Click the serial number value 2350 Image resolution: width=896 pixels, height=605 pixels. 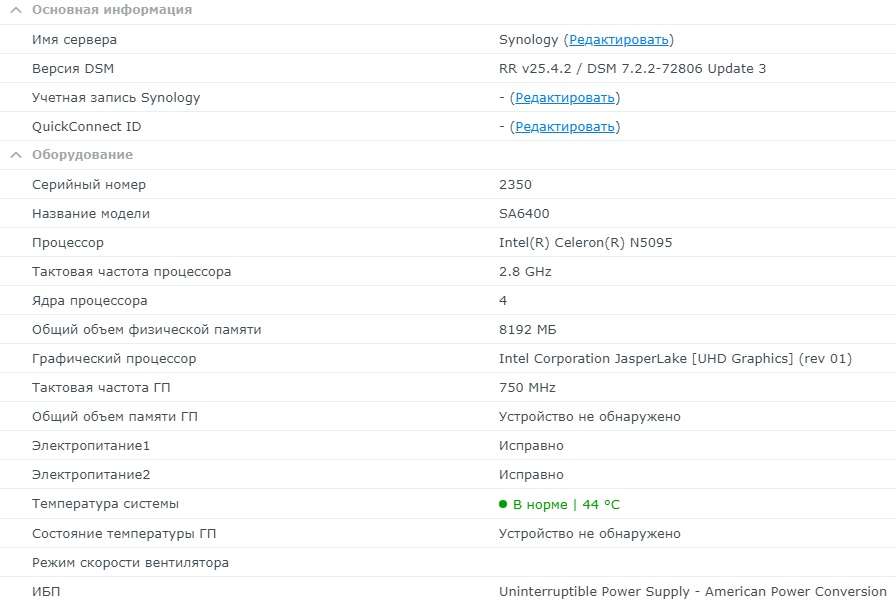(x=515, y=185)
